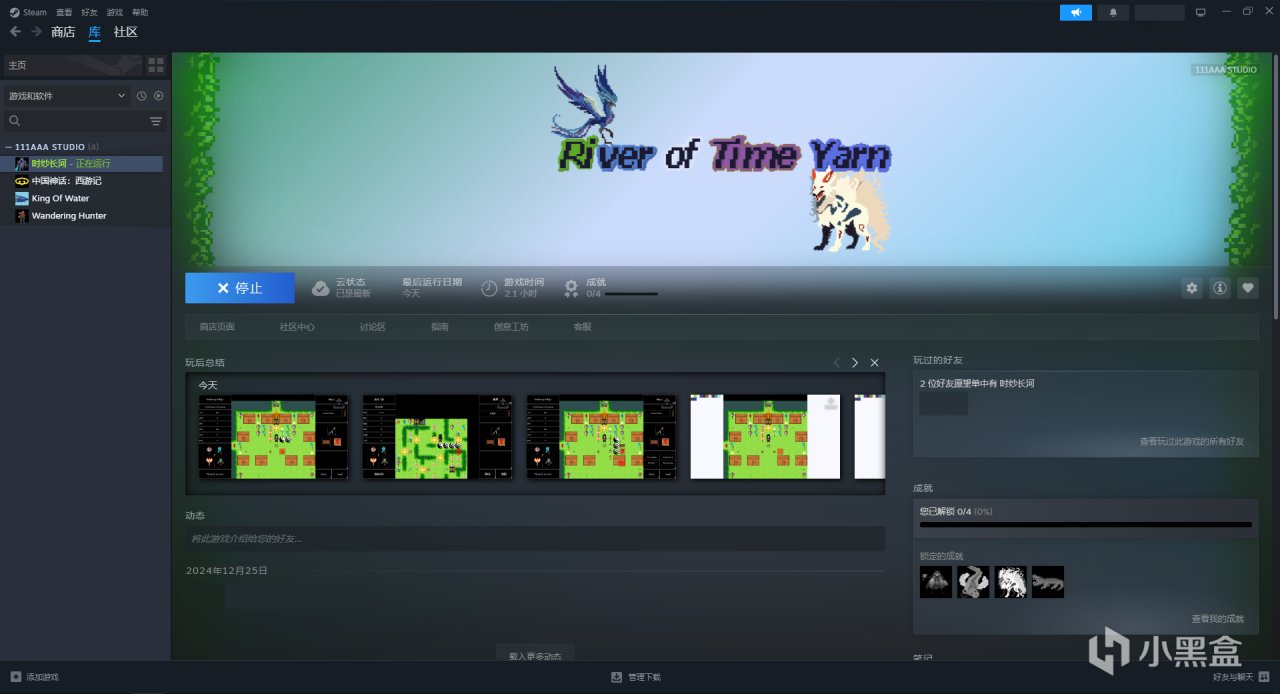The image size is (1280, 694).
Task: Open game settings gear icon
Action: point(1192,288)
